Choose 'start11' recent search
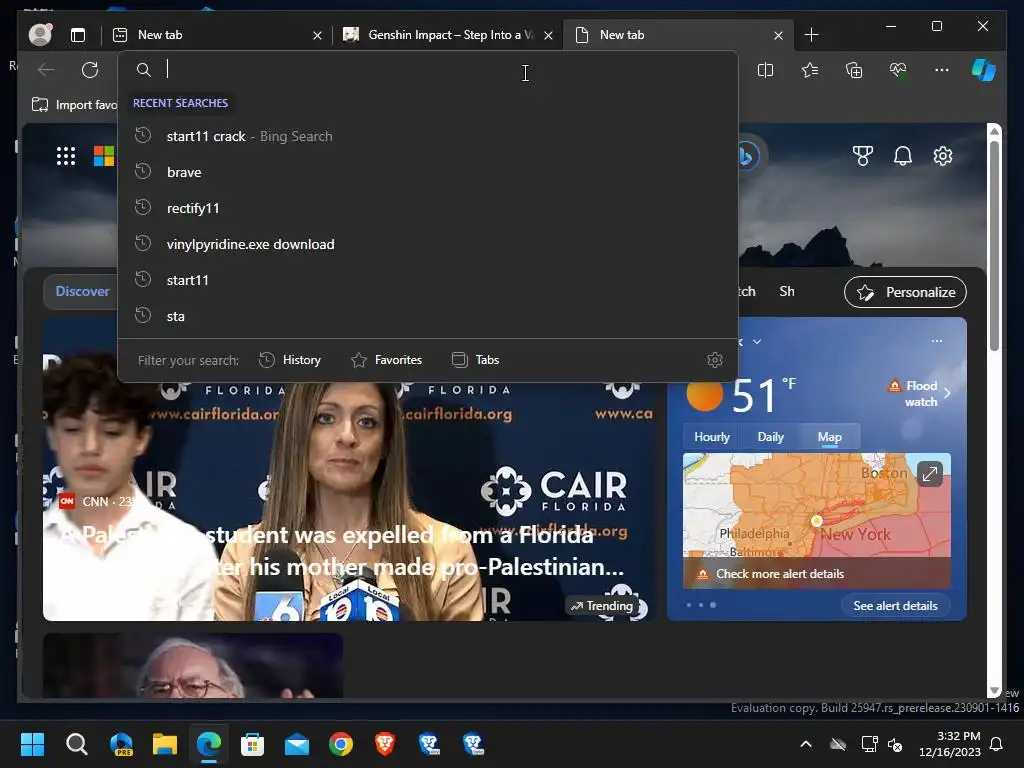Image resolution: width=1024 pixels, height=768 pixels. pyautogui.click(x=428, y=280)
